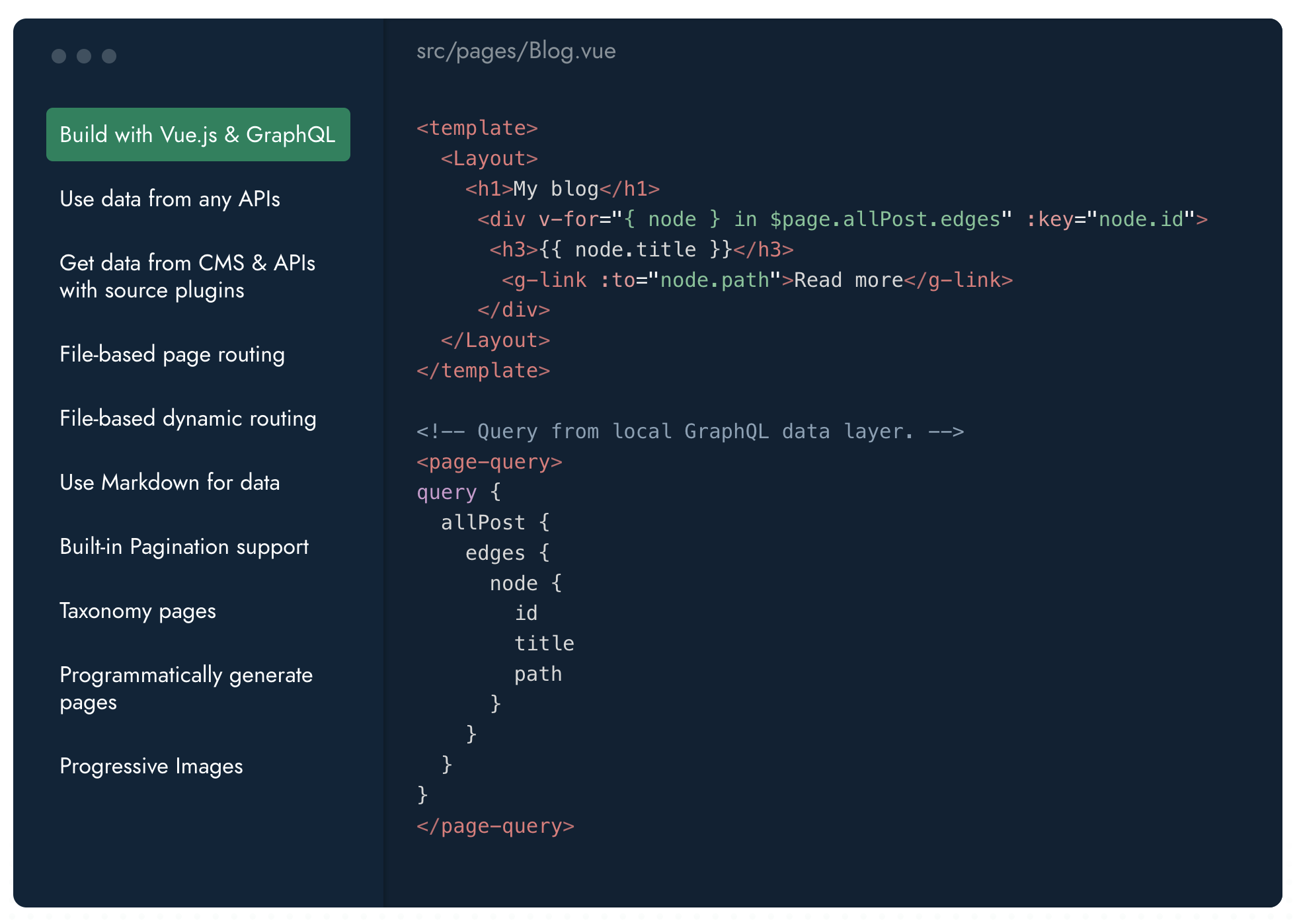This screenshot has width=1297, height=924.
Task: Click the title field in the query
Action: coord(544,643)
